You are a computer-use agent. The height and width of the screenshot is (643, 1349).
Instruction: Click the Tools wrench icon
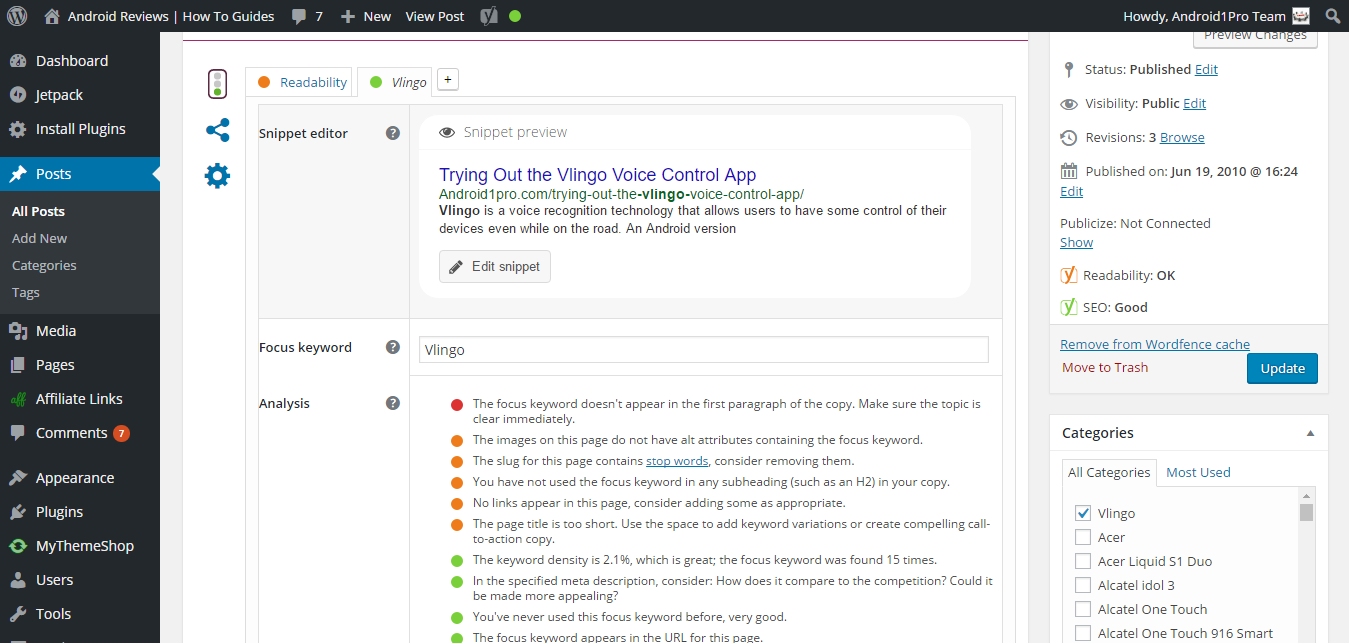(x=17, y=614)
